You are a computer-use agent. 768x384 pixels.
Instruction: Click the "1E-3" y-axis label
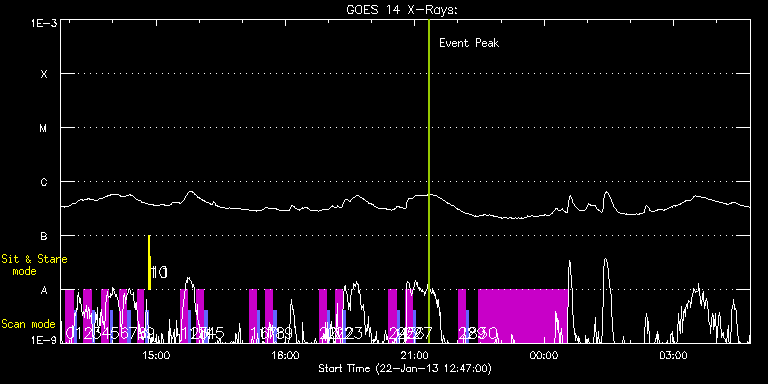44,23
